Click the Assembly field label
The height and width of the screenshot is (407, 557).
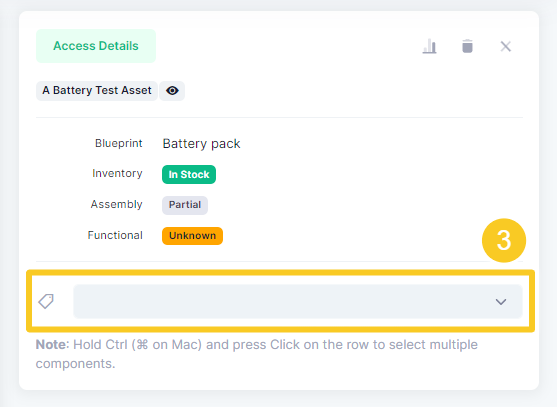tap(117, 204)
